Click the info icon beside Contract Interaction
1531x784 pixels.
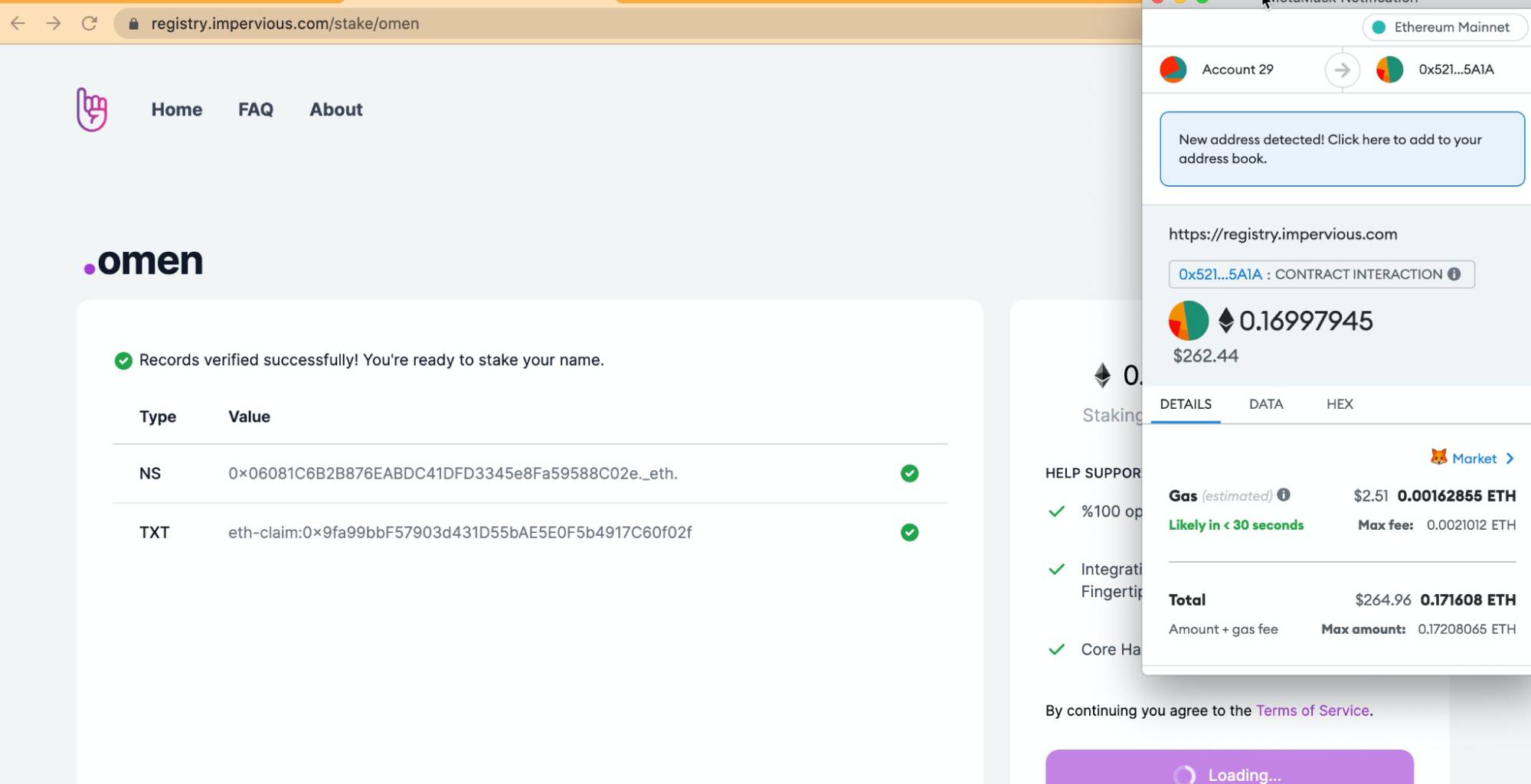1454,274
